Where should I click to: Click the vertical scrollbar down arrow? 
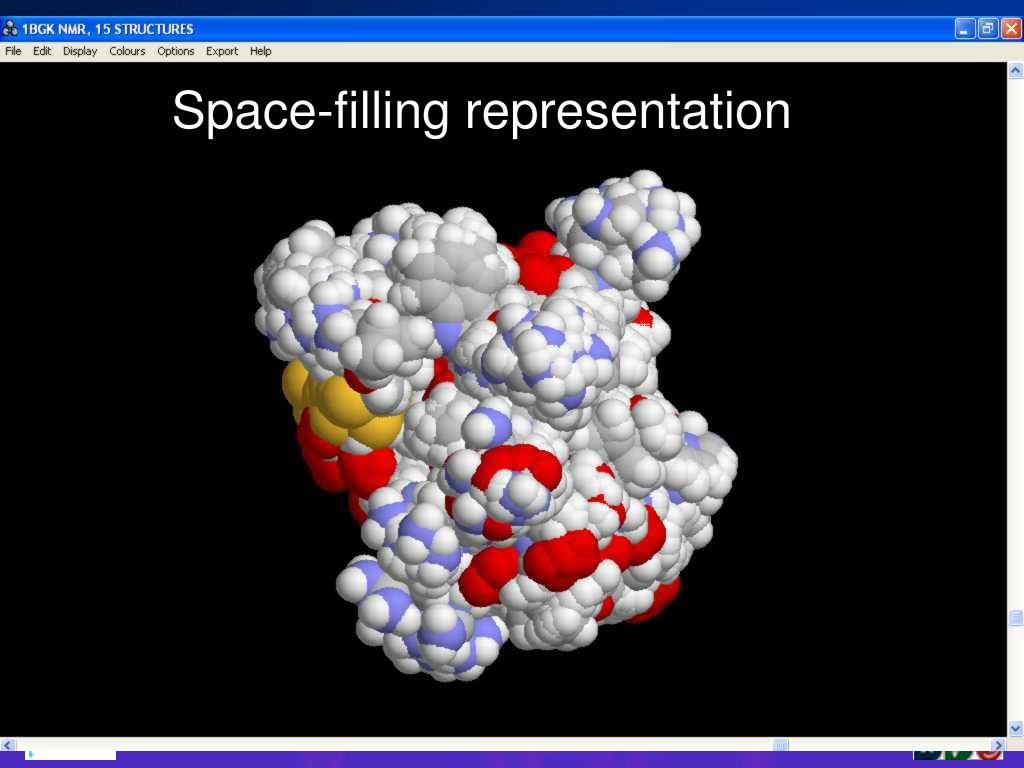1015,728
